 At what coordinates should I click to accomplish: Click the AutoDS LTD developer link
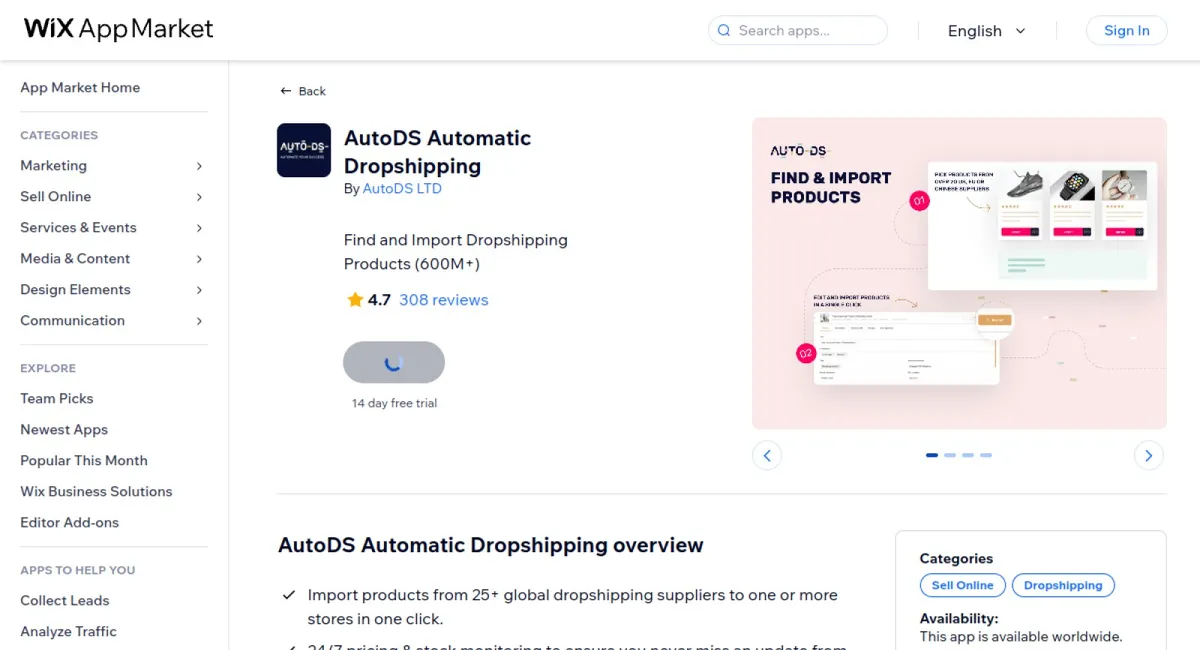[x=402, y=188]
